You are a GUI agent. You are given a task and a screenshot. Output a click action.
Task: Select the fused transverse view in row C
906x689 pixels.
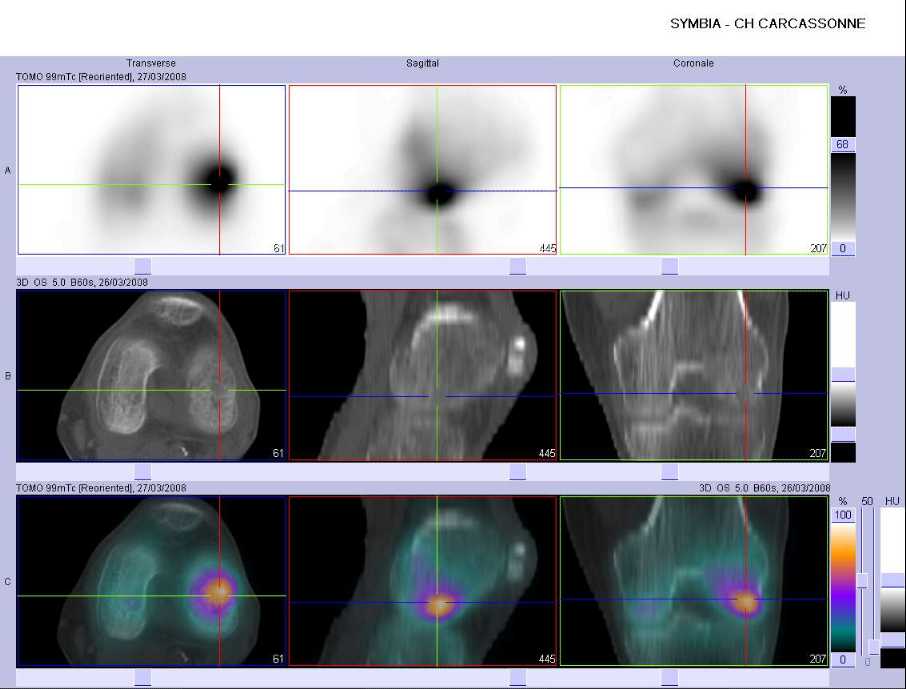(151, 581)
